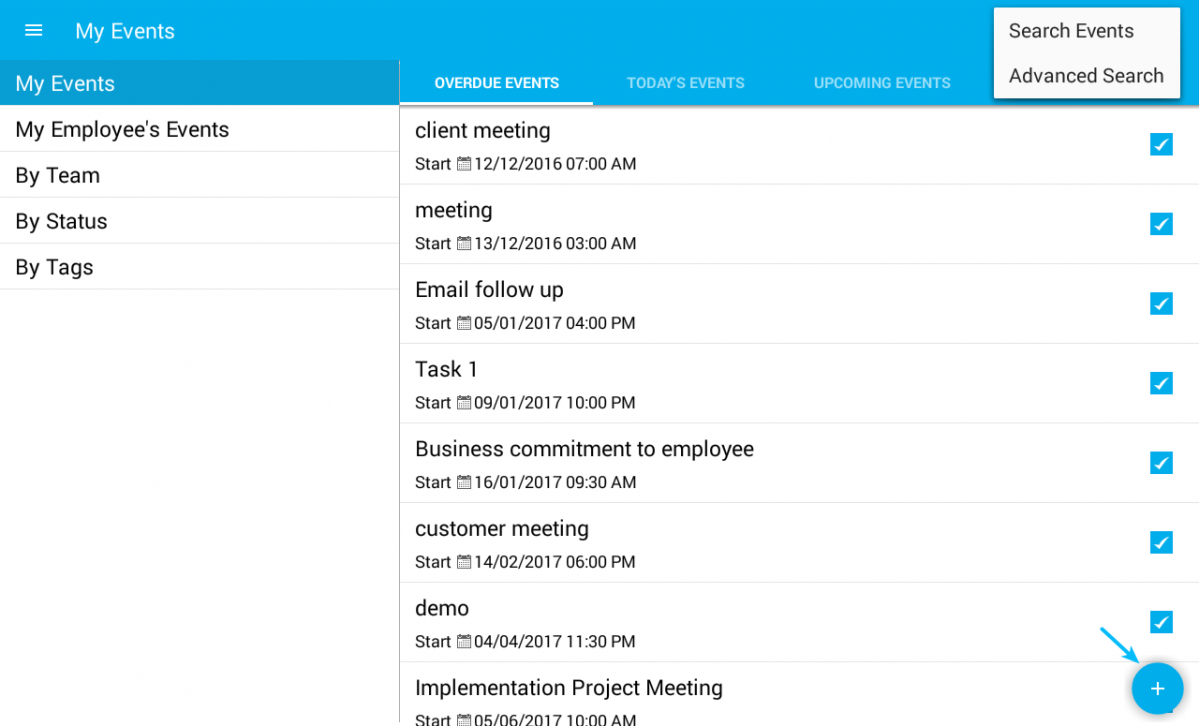1199x726 pixels.
Task: Open the hamburger navigation menu
Action: click(34, 30)
